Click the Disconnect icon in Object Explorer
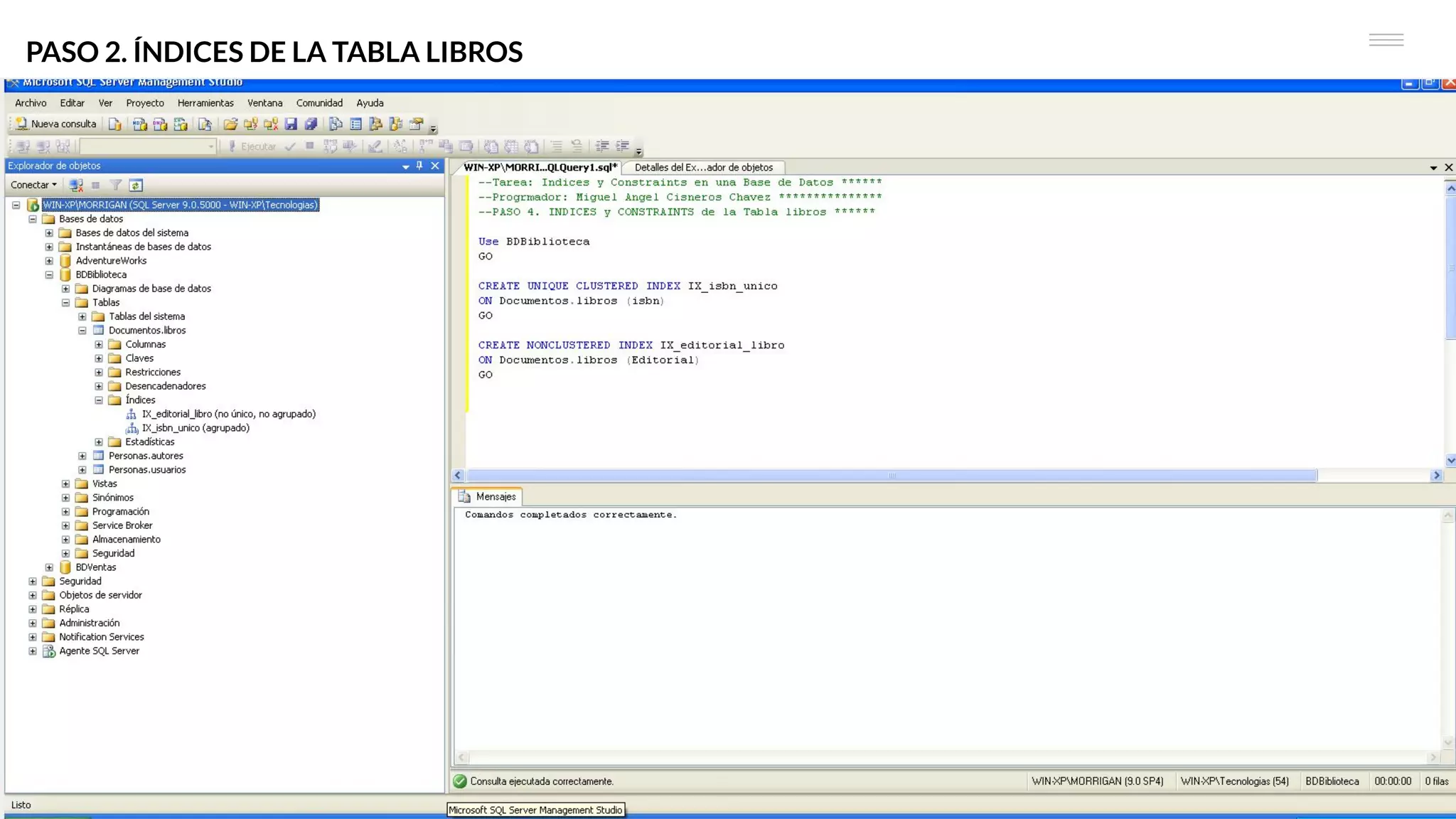The height and width of the screenshot is (819, 1456). 76,186
